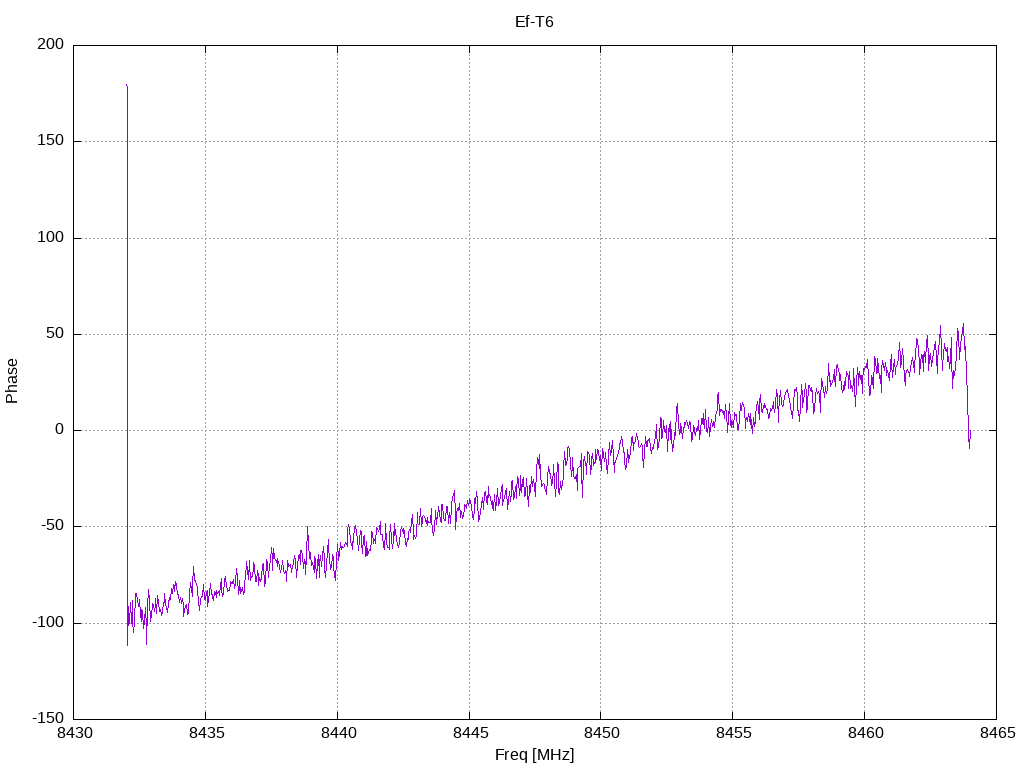Click the plot title Ef-T6

click(533, 21)
